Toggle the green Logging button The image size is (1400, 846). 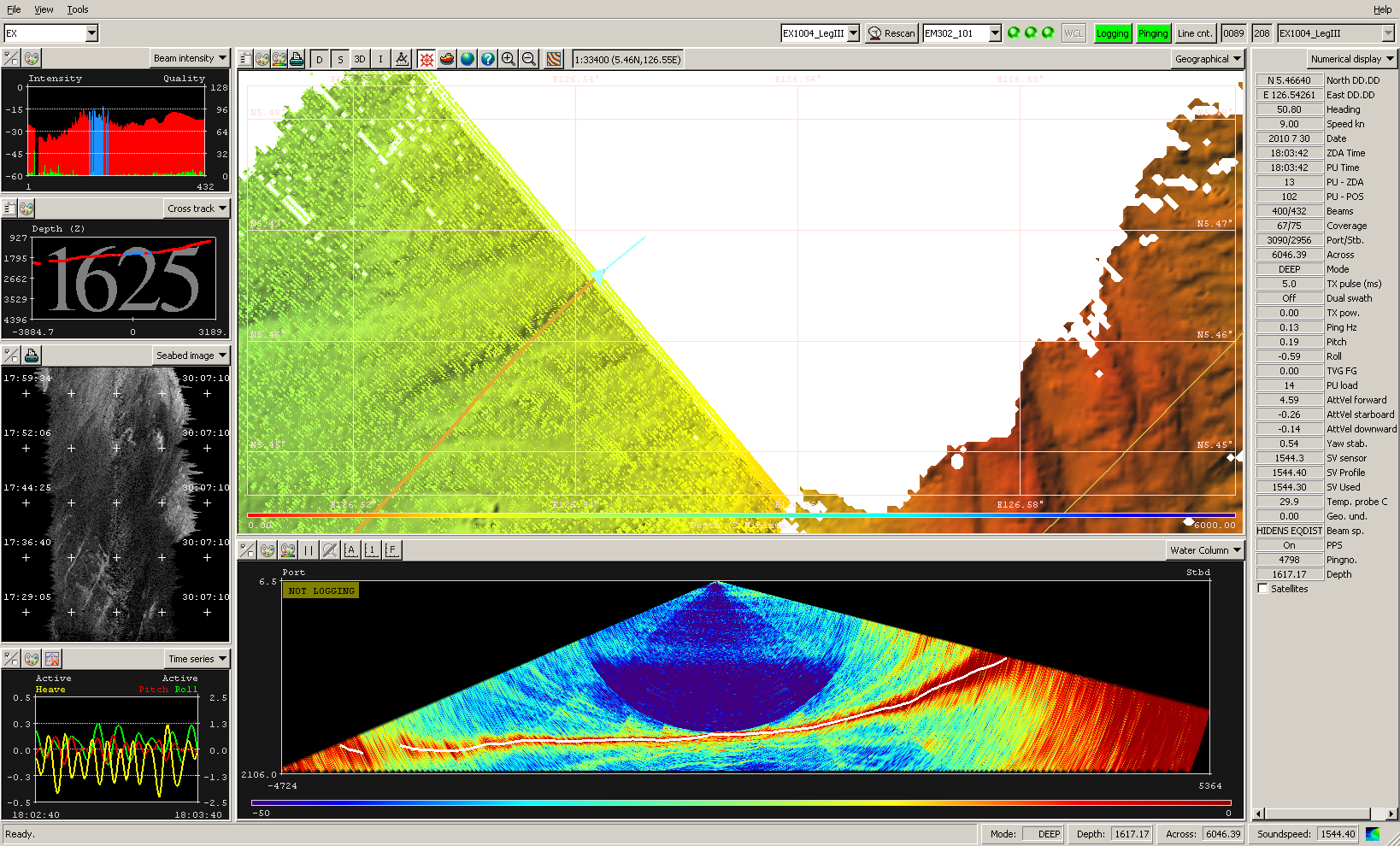pos(1112,33)
